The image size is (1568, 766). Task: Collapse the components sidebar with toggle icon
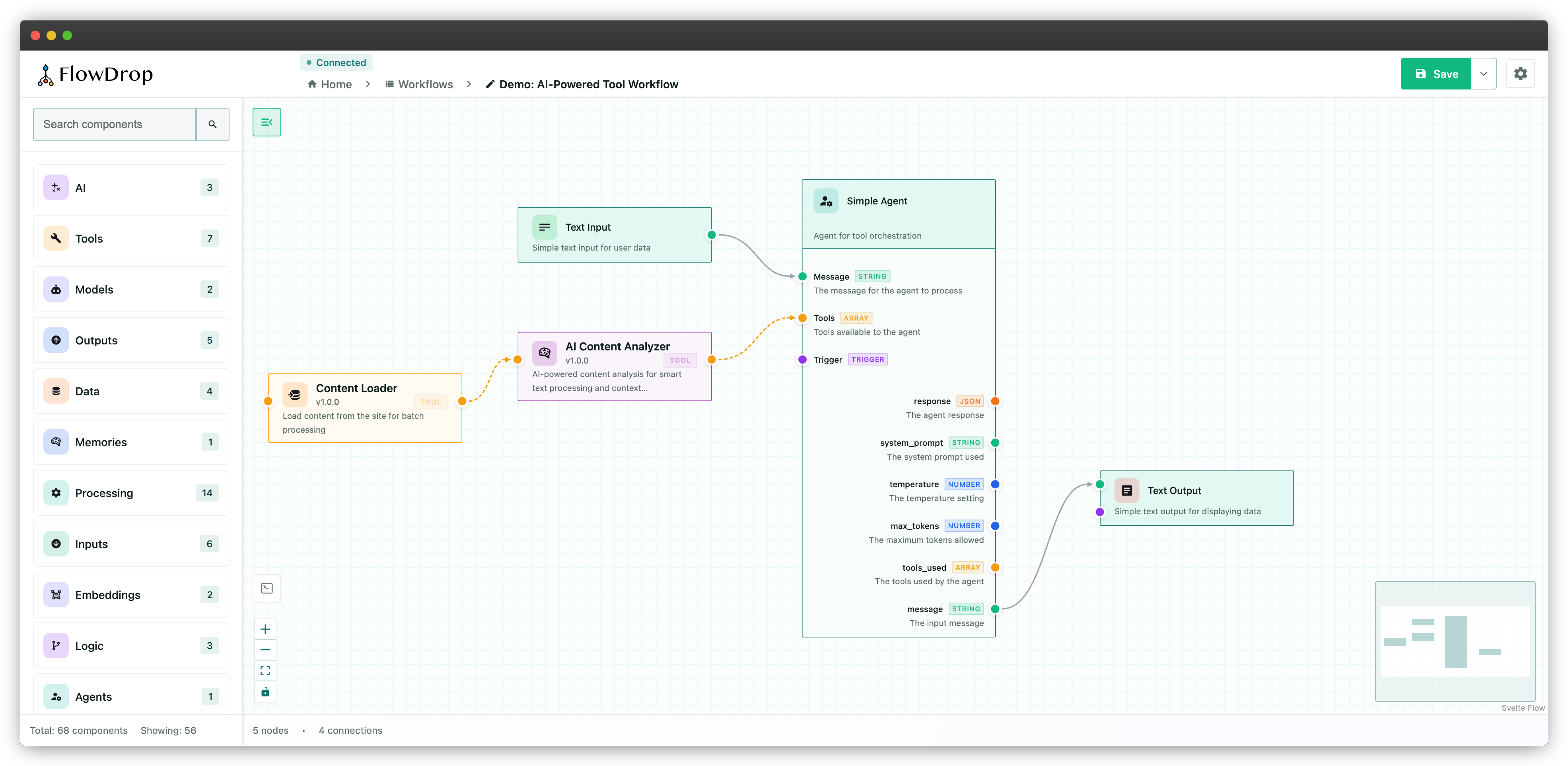tap(267, 122)
